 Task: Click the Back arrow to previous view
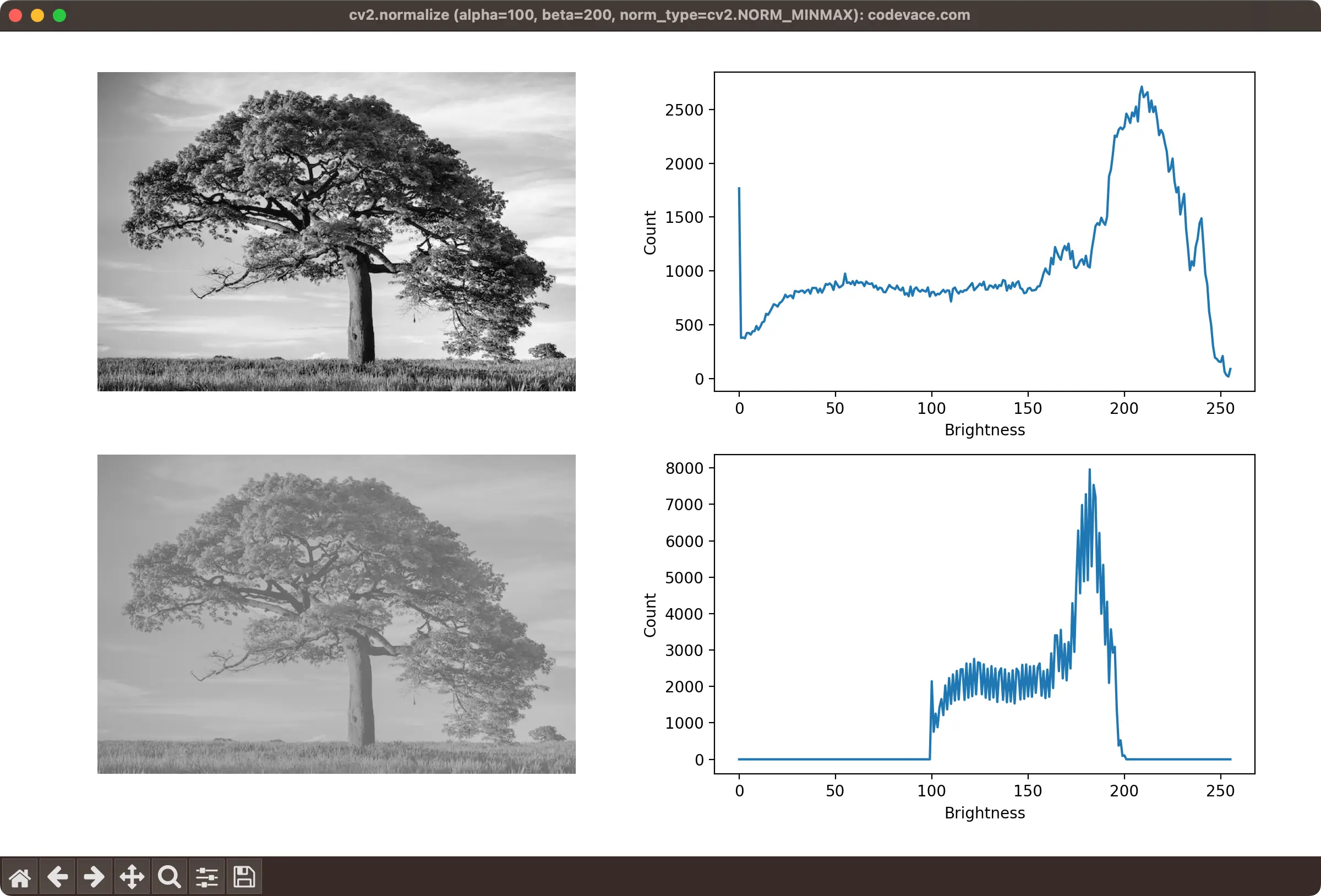[57, 877]
